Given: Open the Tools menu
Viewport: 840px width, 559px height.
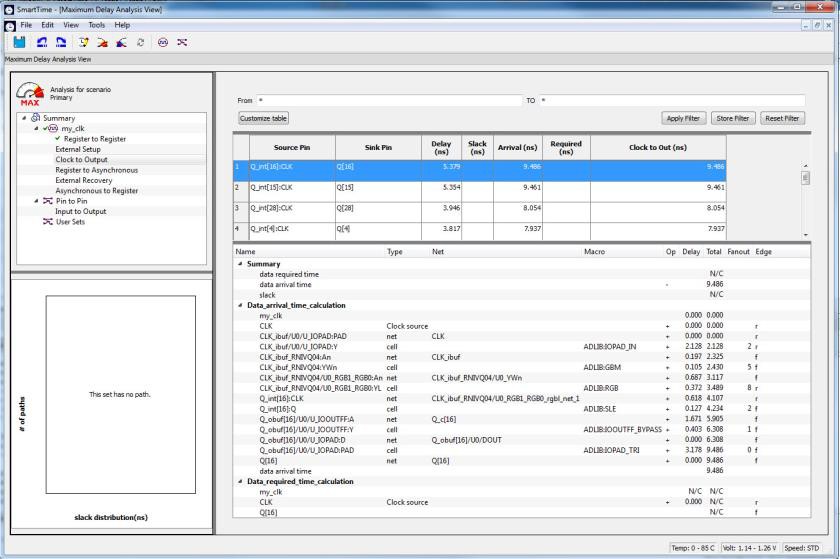Looking at the screenshot, I should tap(96, 24).
